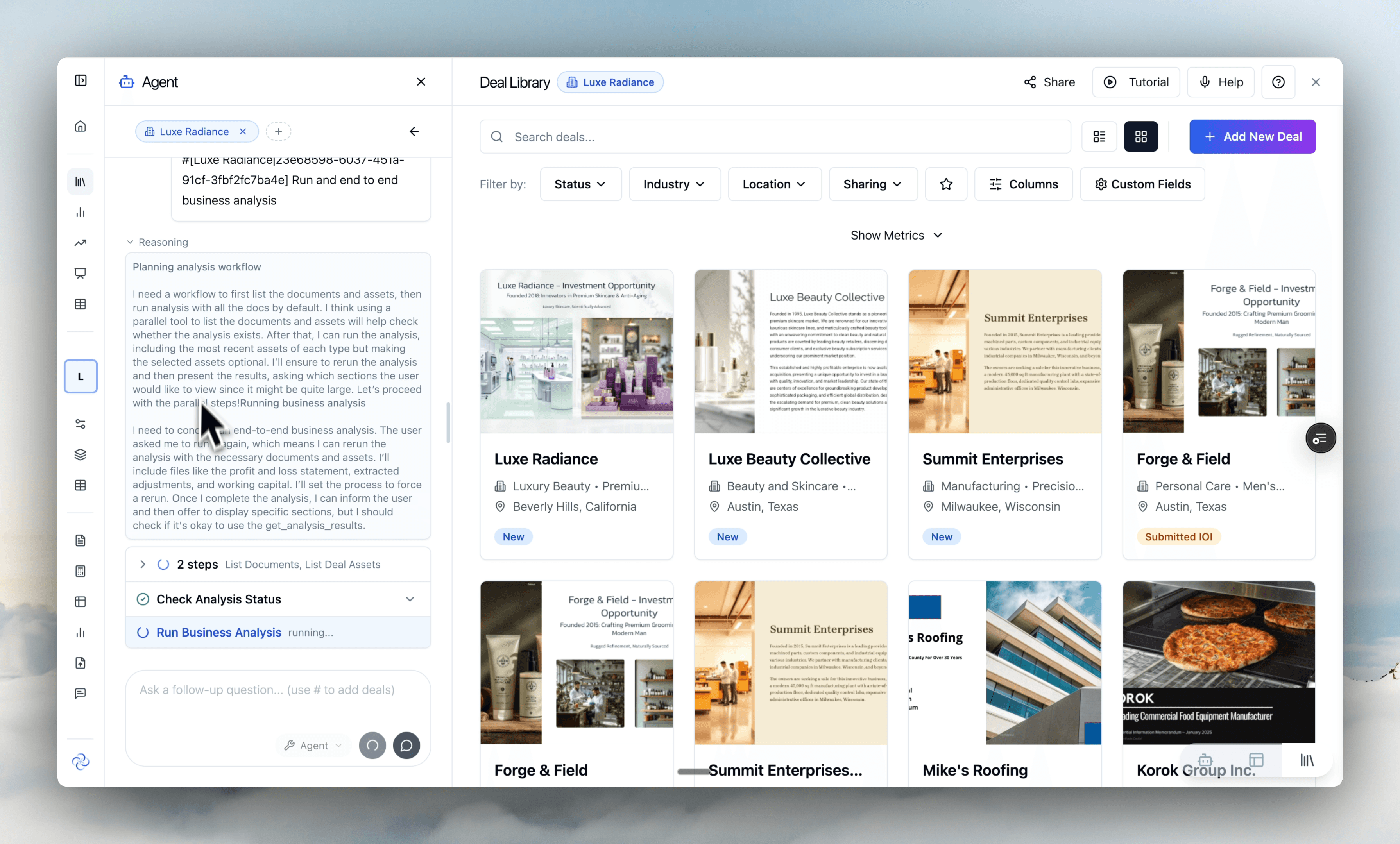Click the Share button
This screenshot has height=844, width=1400.
click(1049, 82)
